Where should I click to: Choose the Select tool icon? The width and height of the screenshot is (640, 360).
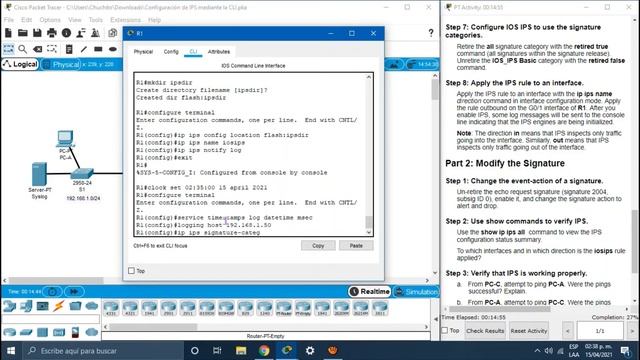pos(9,49)
